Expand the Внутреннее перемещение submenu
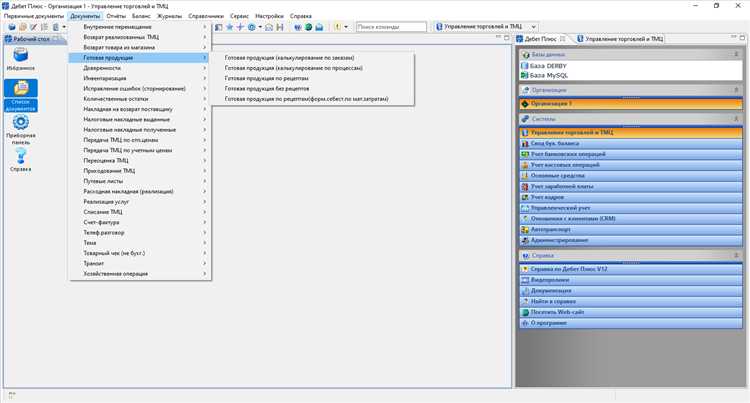 [140, 27]
